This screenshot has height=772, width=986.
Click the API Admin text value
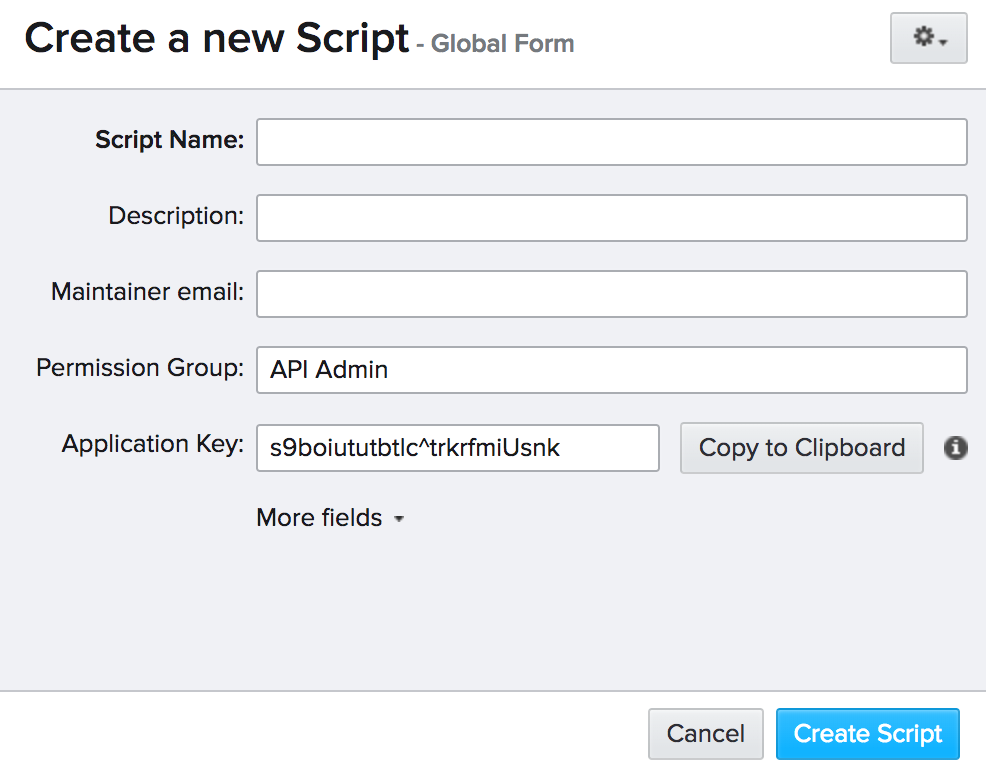[x=329, y=370]
